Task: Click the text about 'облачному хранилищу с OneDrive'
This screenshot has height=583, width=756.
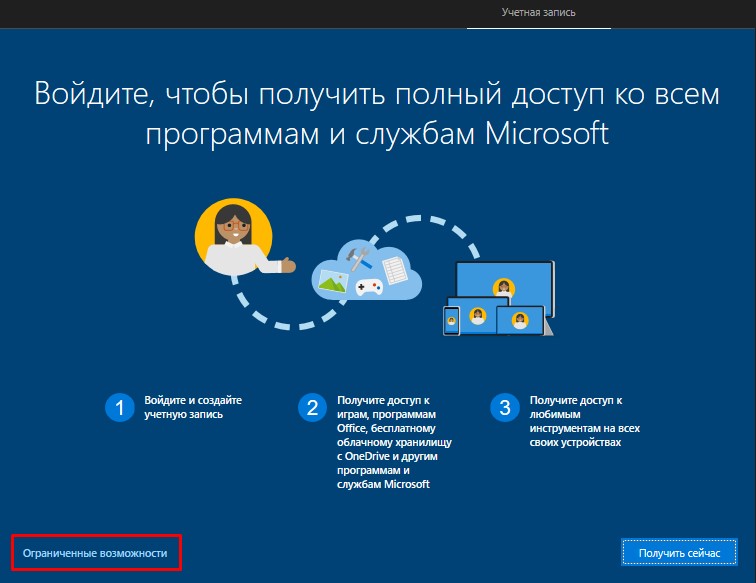Action: click(394, 442)
